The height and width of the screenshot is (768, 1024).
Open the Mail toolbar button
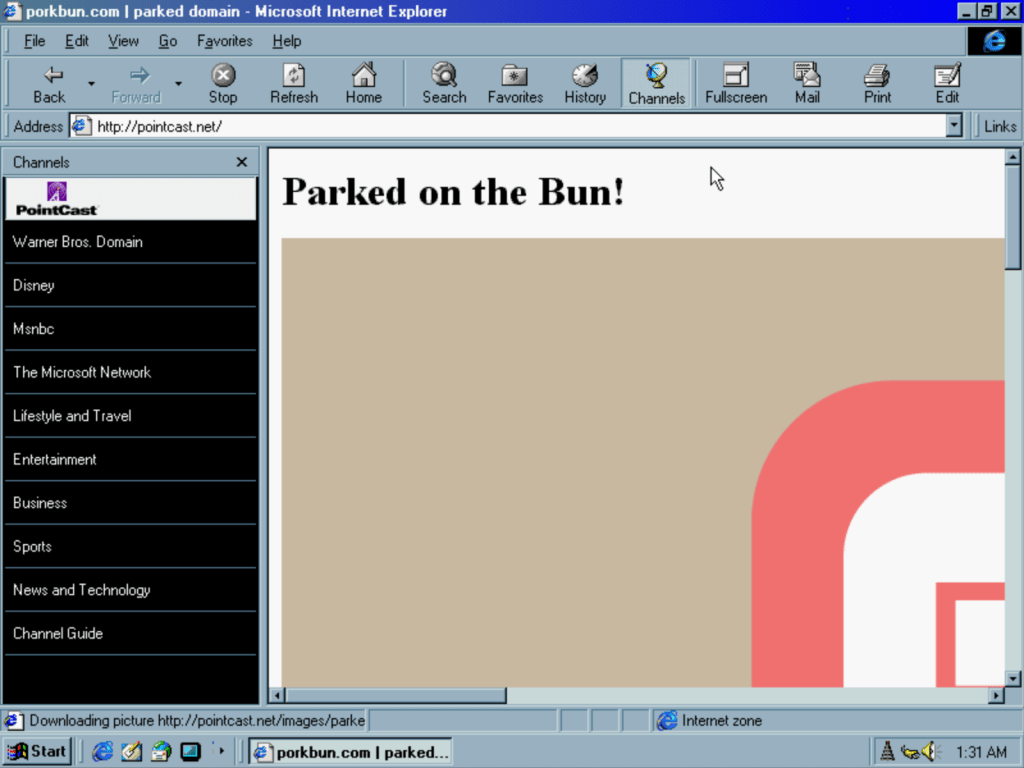[x=807, y=83]
